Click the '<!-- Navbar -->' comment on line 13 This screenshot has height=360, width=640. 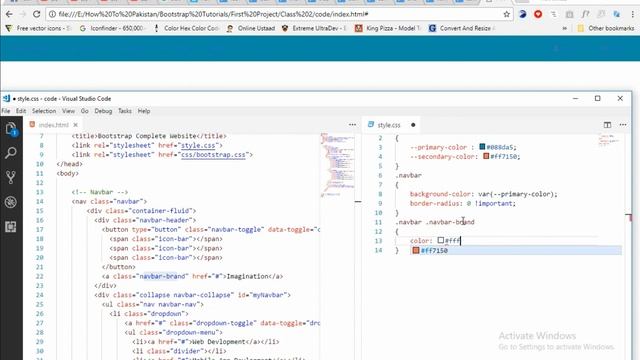tap(100, 192)
